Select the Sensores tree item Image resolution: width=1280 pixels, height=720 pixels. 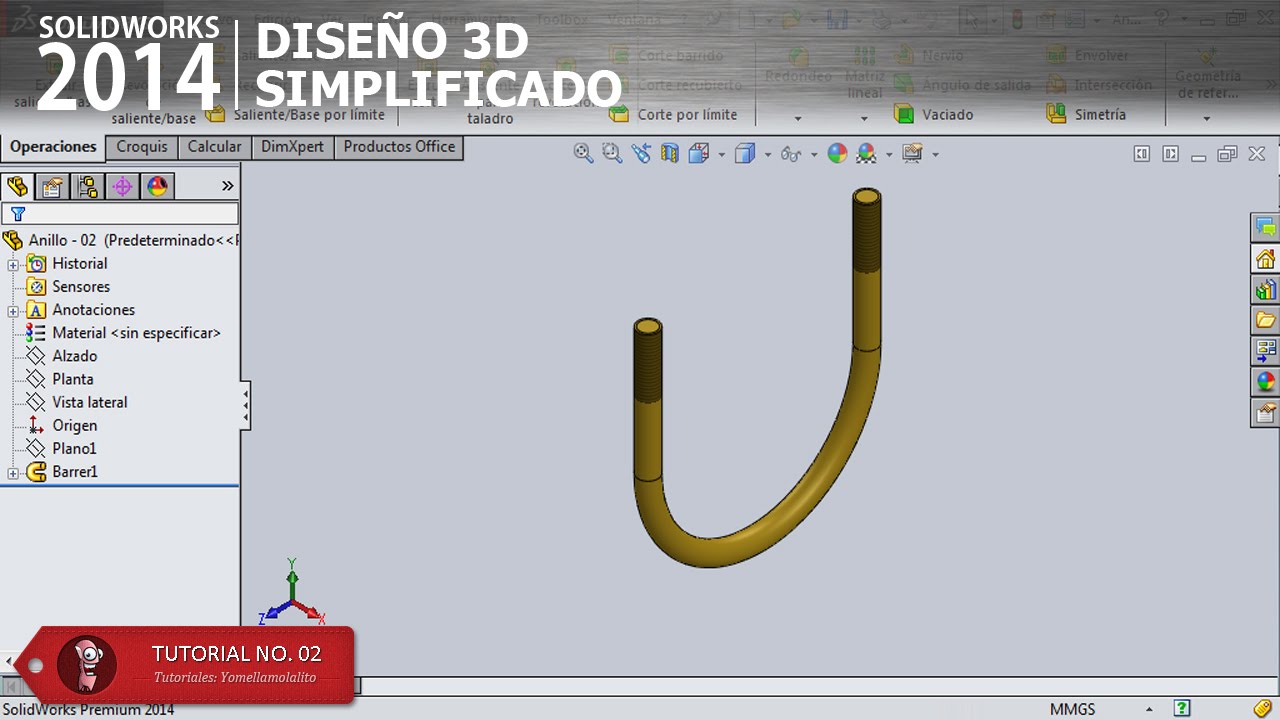pyautogui.click(x=81, y=287)
